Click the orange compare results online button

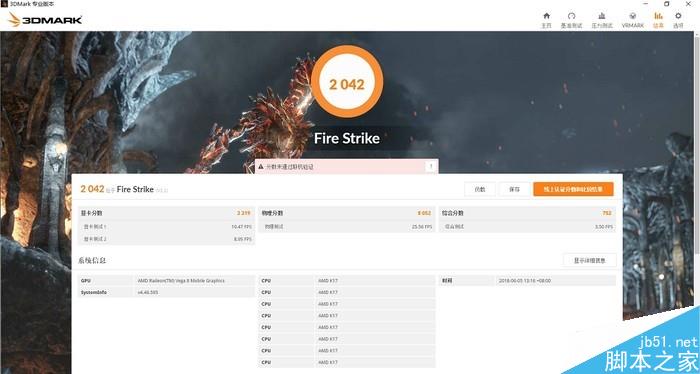pos(573,189)
